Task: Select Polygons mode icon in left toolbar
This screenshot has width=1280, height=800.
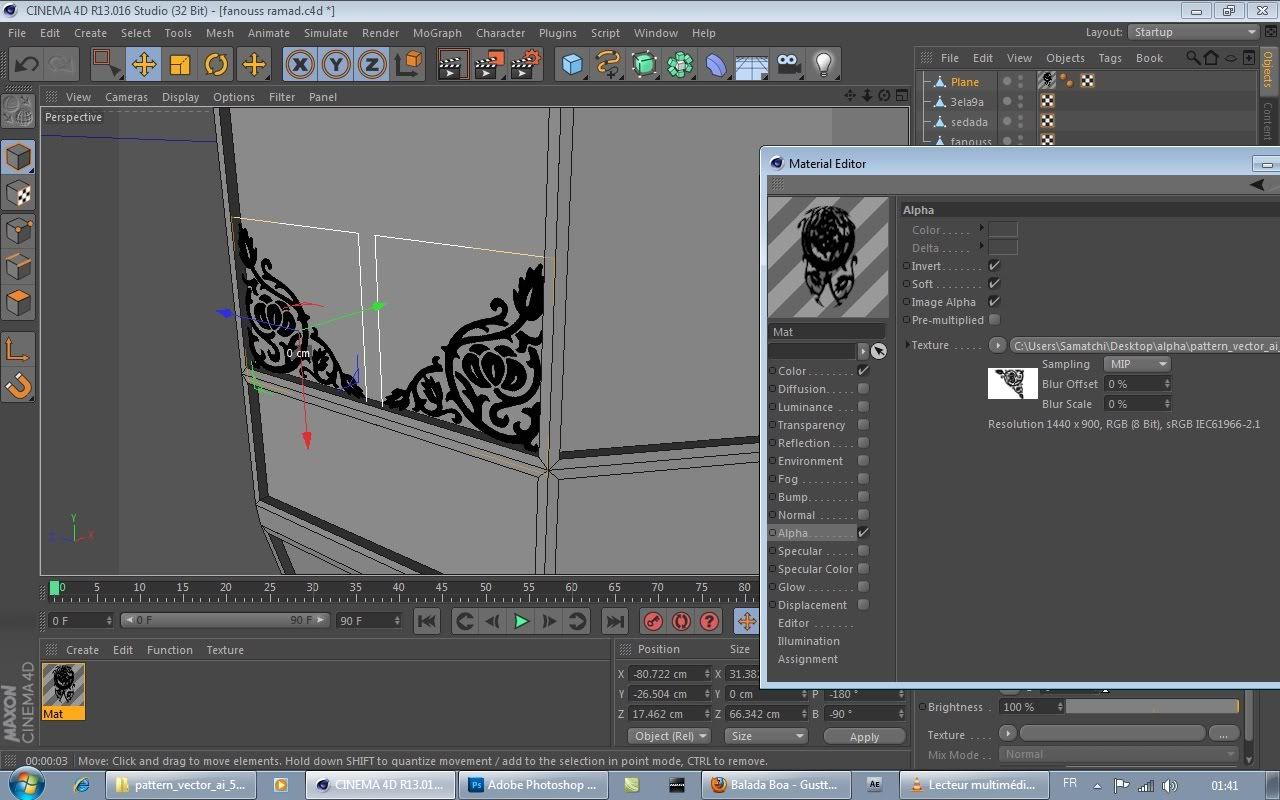Action: (19, 302)
